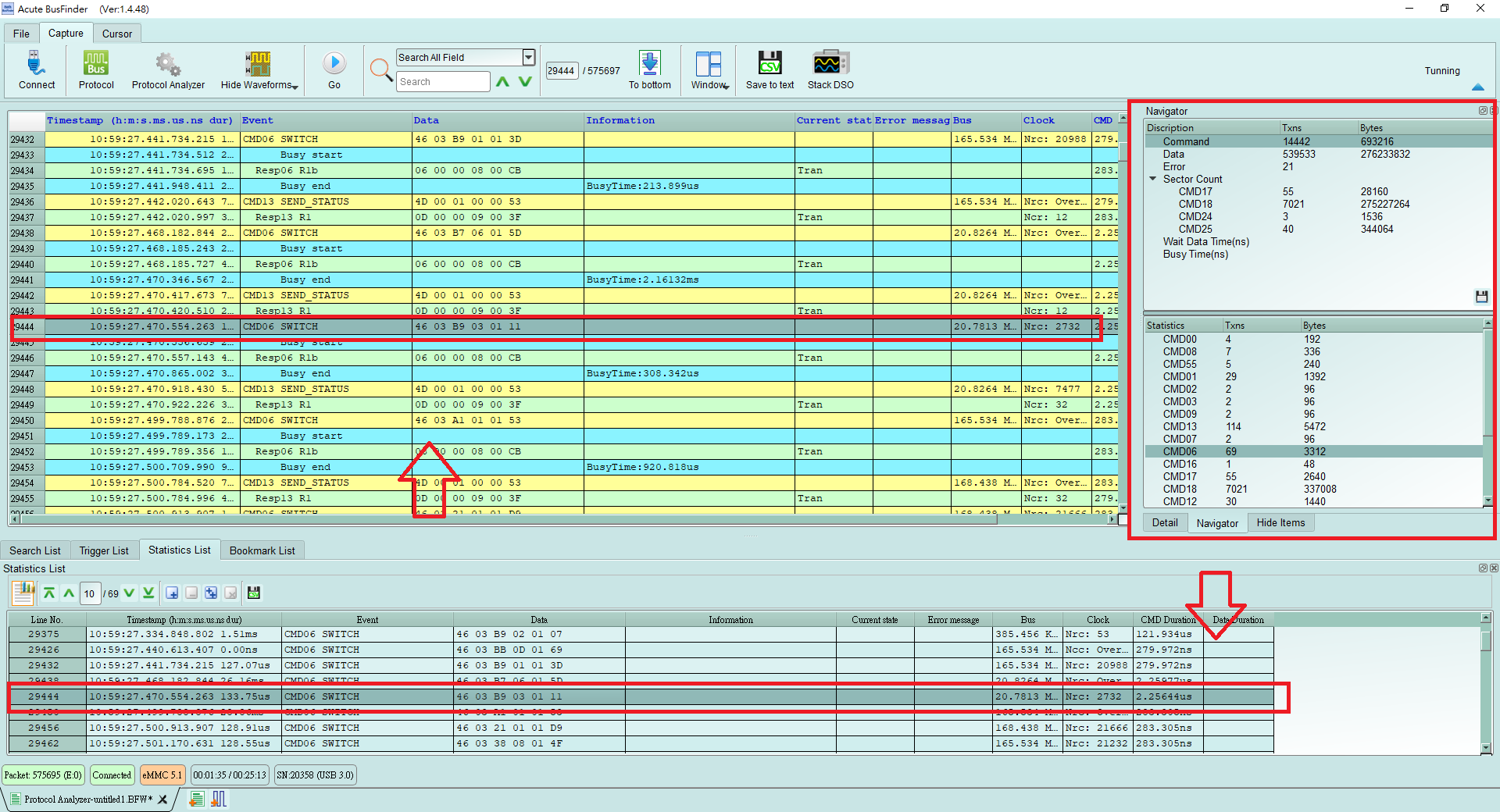Go to previous statistics entry
This screenshot has width=1500, height=812.
tap(69, 593)
